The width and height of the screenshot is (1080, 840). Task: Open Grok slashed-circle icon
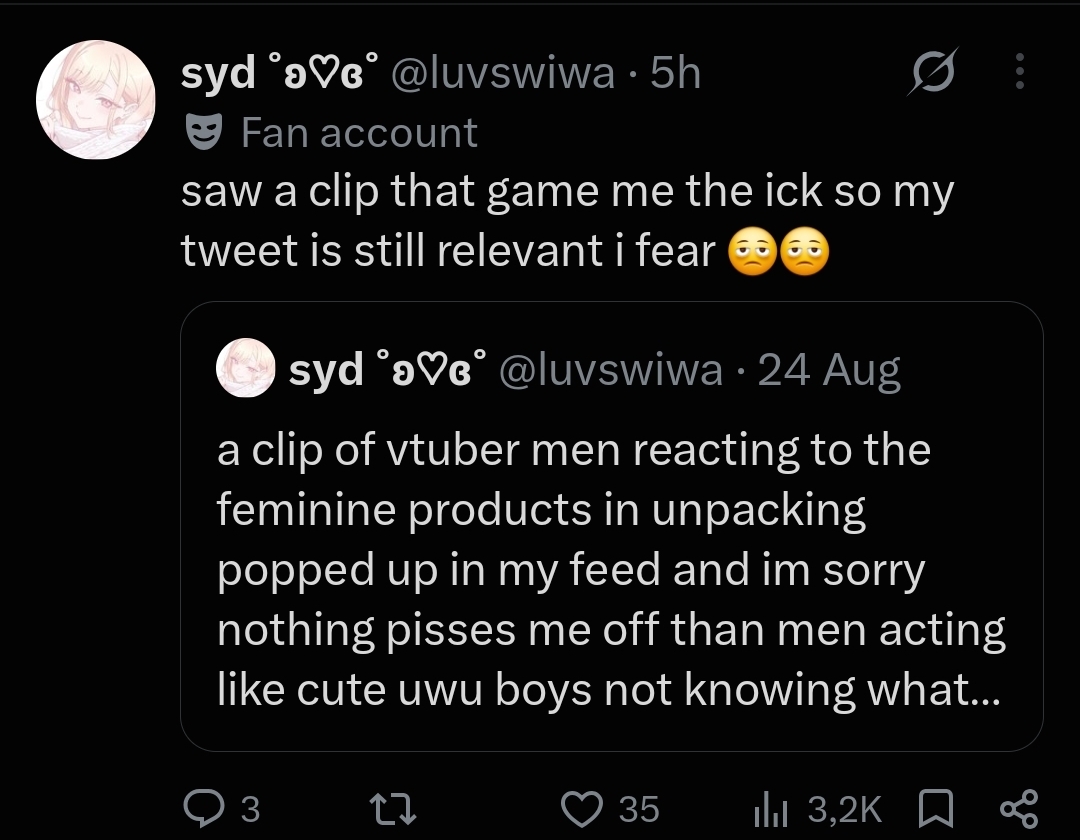933,72
